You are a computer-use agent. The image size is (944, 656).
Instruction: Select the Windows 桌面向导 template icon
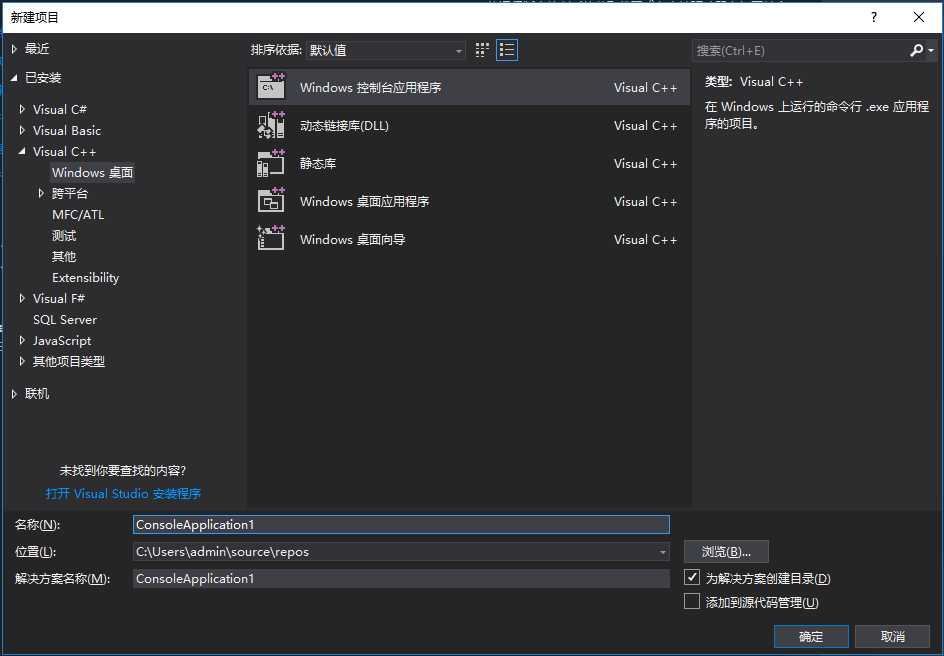pos(271,239)
